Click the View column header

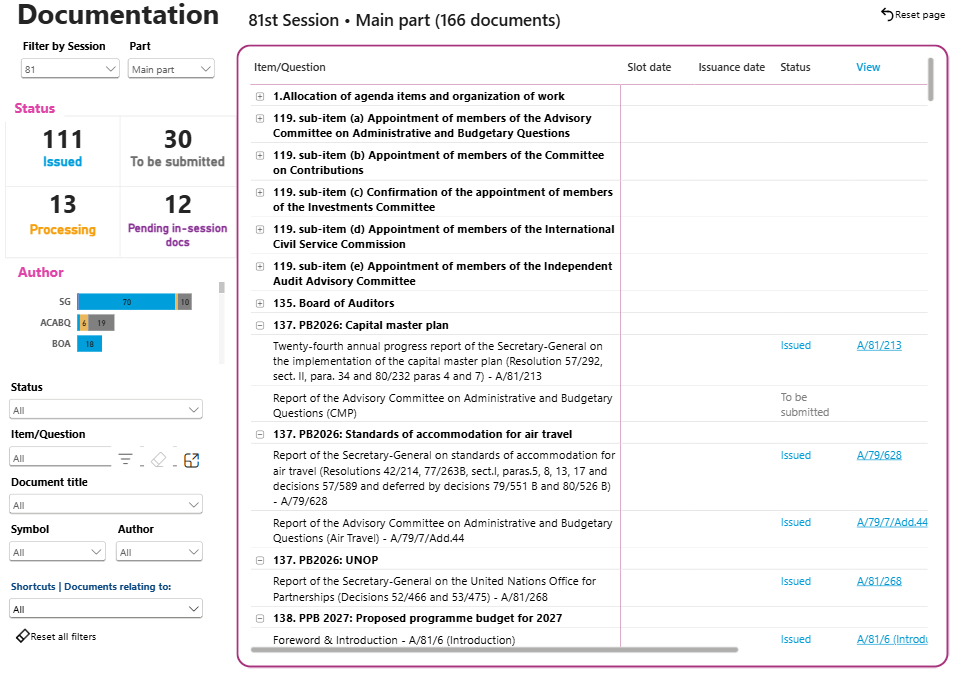(x=868, y=67)
